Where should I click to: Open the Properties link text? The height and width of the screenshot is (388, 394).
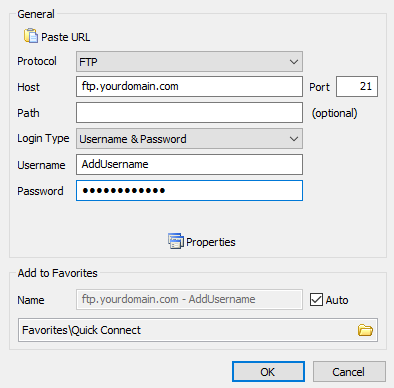[211, 242]
